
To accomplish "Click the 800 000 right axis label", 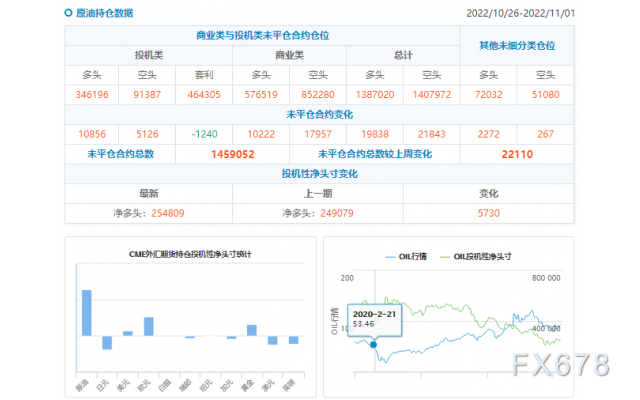I will [x=546, y=278].
